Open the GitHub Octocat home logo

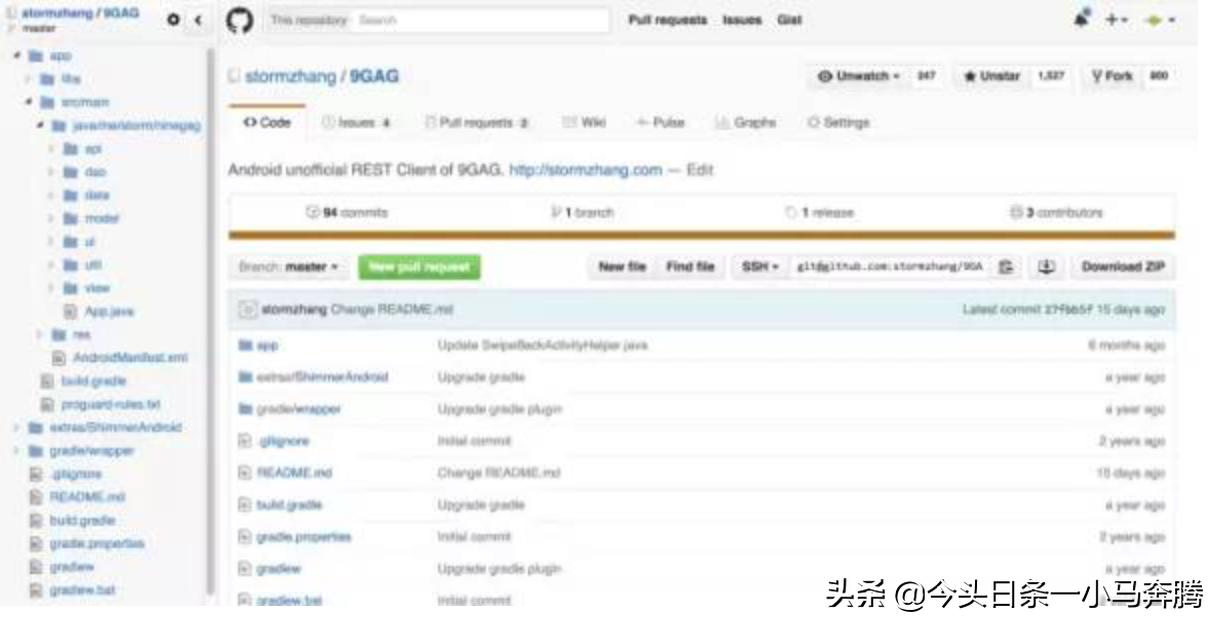(239, 20)
